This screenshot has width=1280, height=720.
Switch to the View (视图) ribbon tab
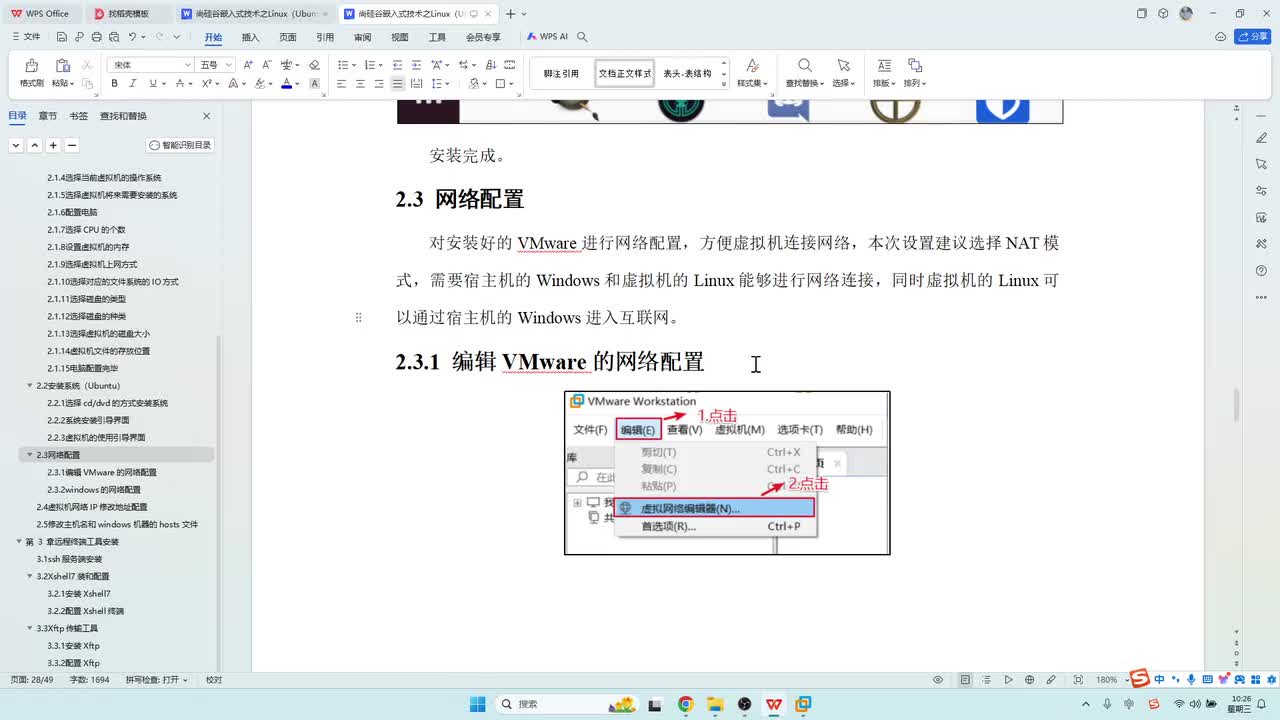(400, 37)
